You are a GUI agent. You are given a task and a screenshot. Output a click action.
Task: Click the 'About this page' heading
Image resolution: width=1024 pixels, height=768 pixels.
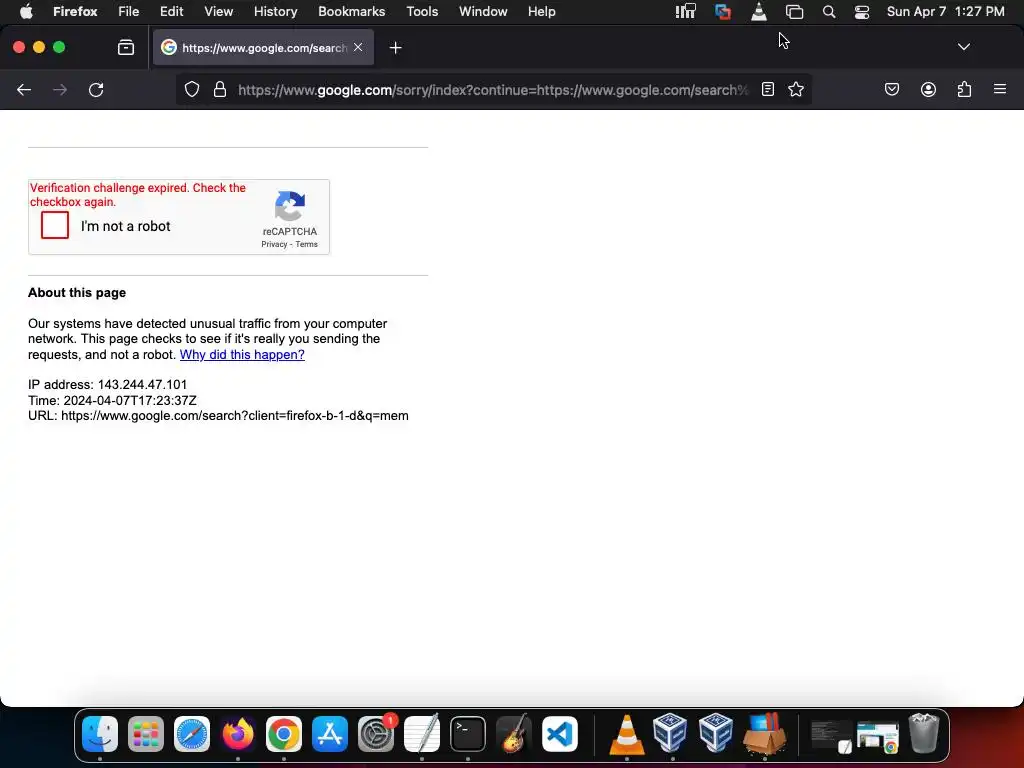coord(77,293)
